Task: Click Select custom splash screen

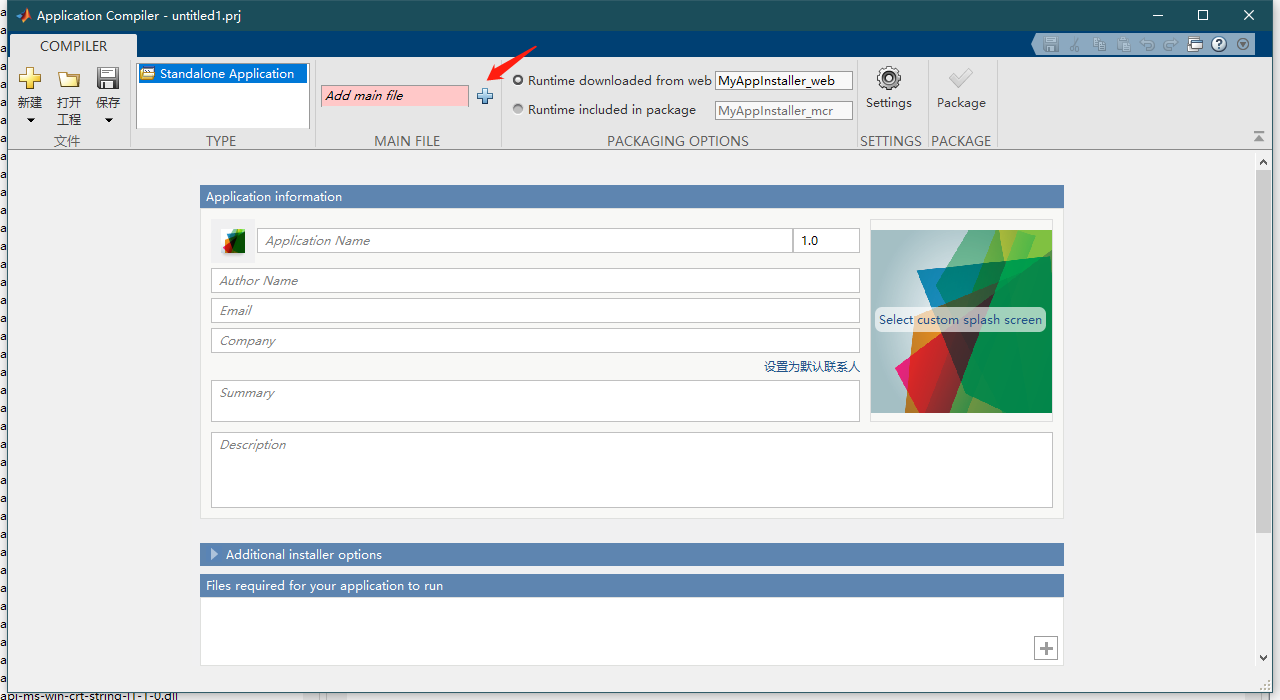Action: [x=961, y=319]
